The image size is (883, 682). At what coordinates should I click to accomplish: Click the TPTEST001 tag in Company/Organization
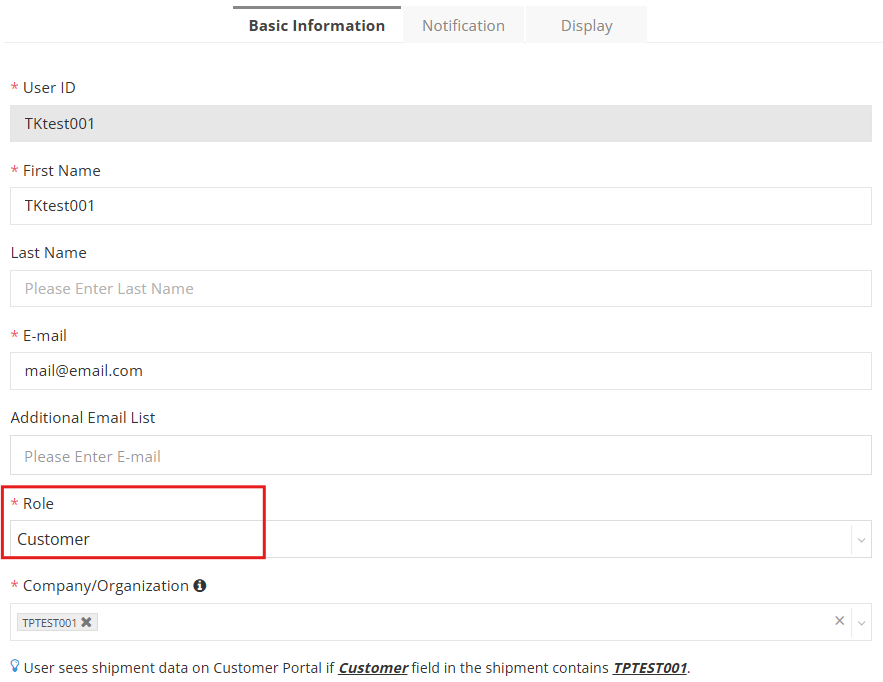point(50,621)
